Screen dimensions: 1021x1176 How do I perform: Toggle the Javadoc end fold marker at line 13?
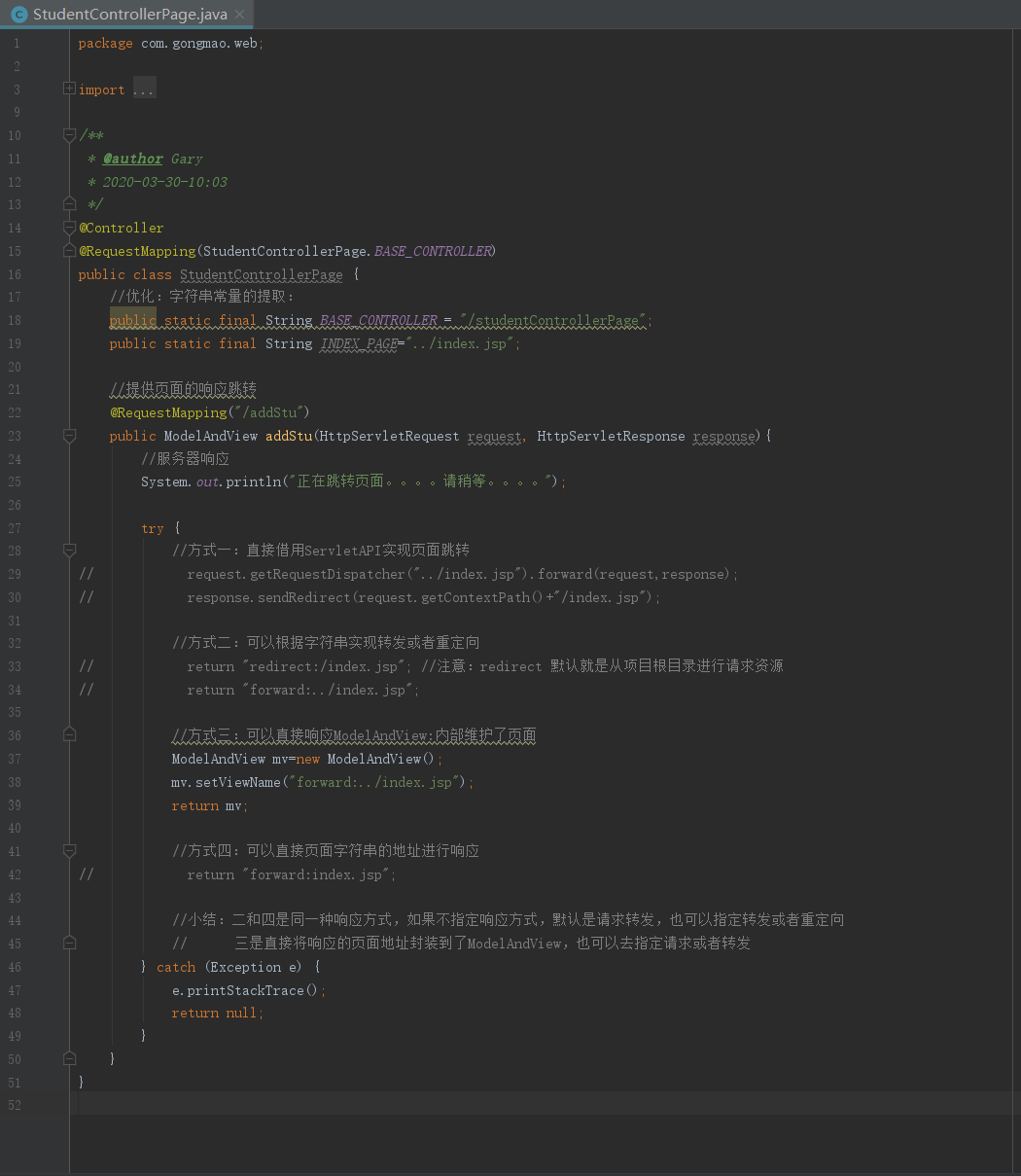(x=68, y=204)
